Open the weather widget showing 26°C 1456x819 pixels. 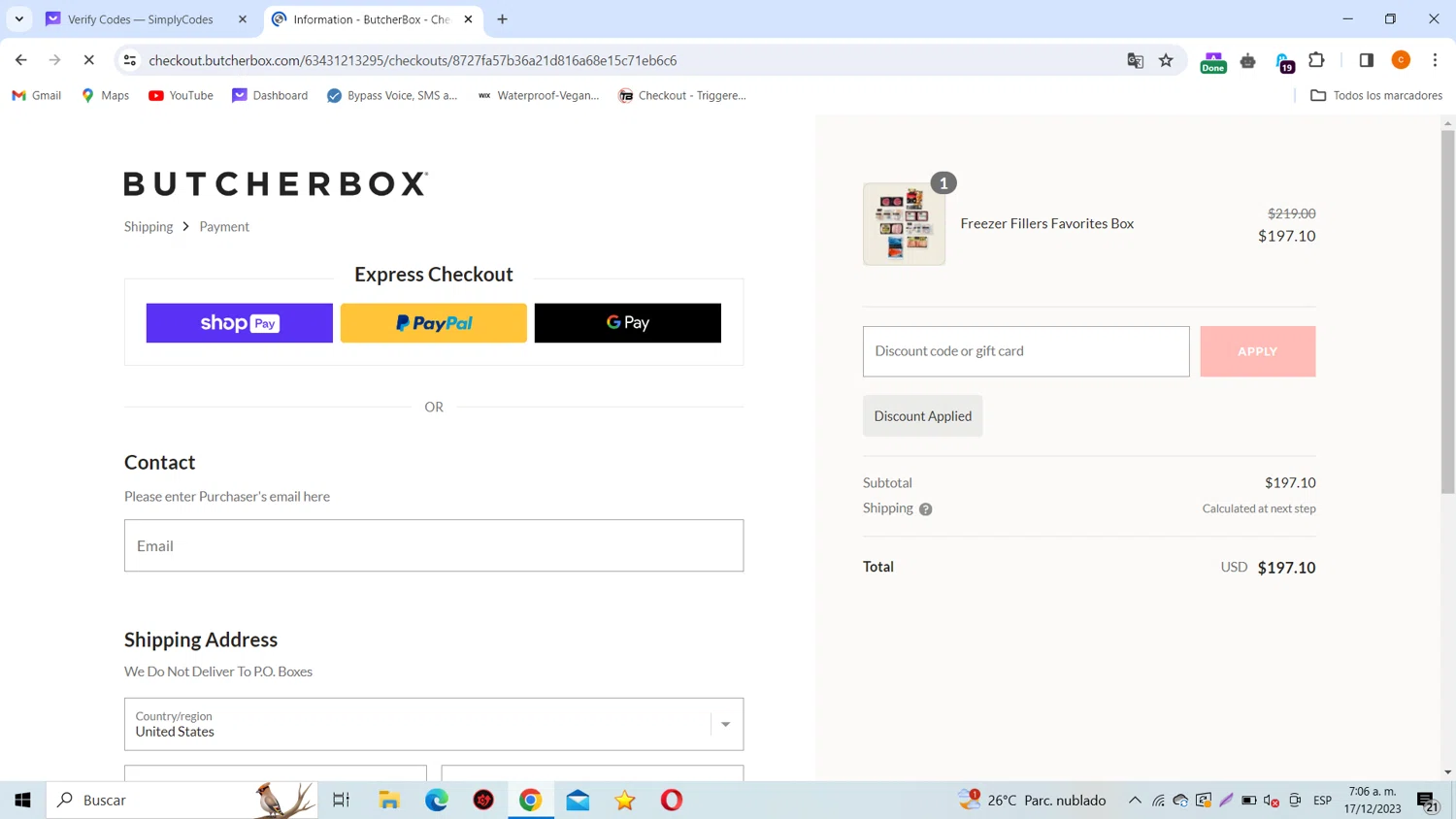(1033, 800)
